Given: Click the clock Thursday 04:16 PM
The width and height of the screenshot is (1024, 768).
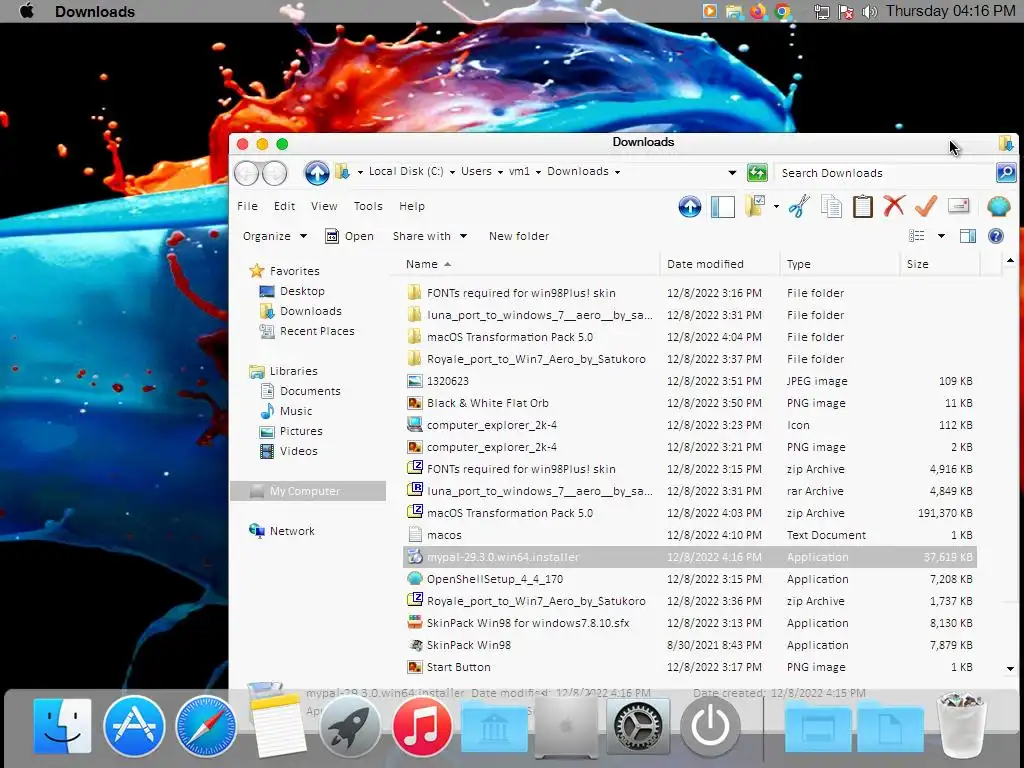Looking at the screenshot, I should coord(950,11).
